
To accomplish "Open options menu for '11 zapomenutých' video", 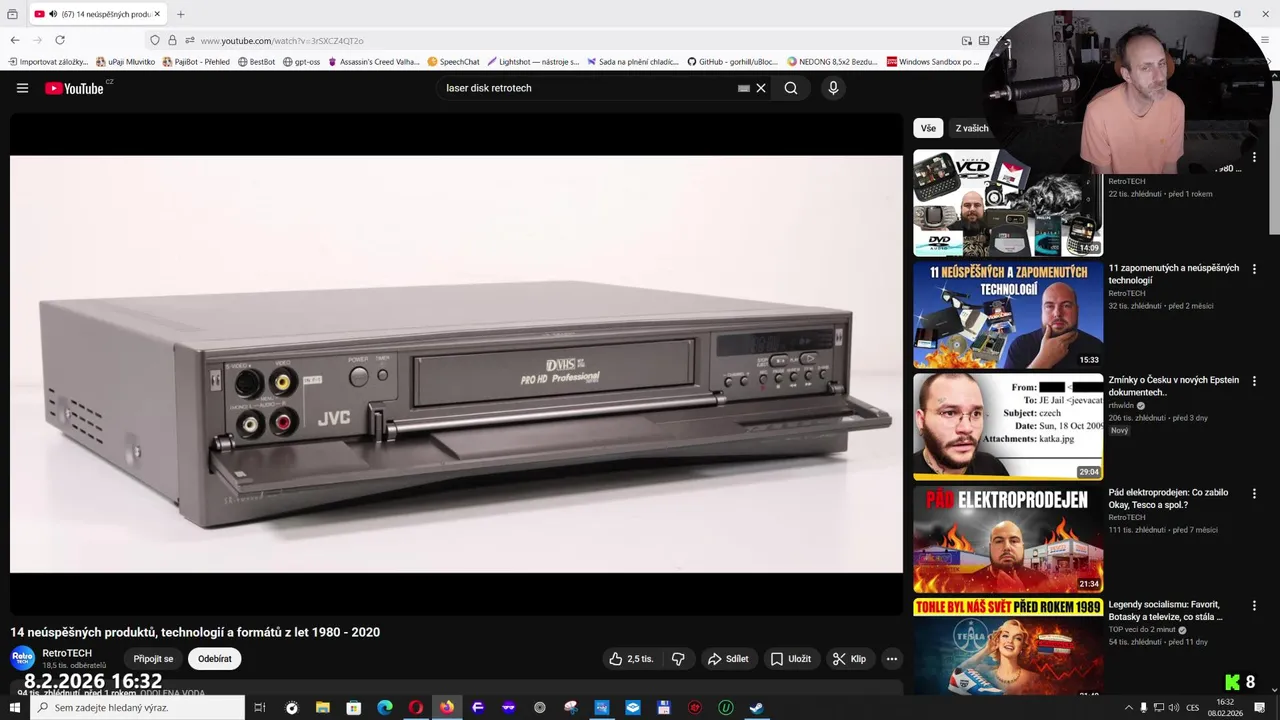I will pos(1254,269).
